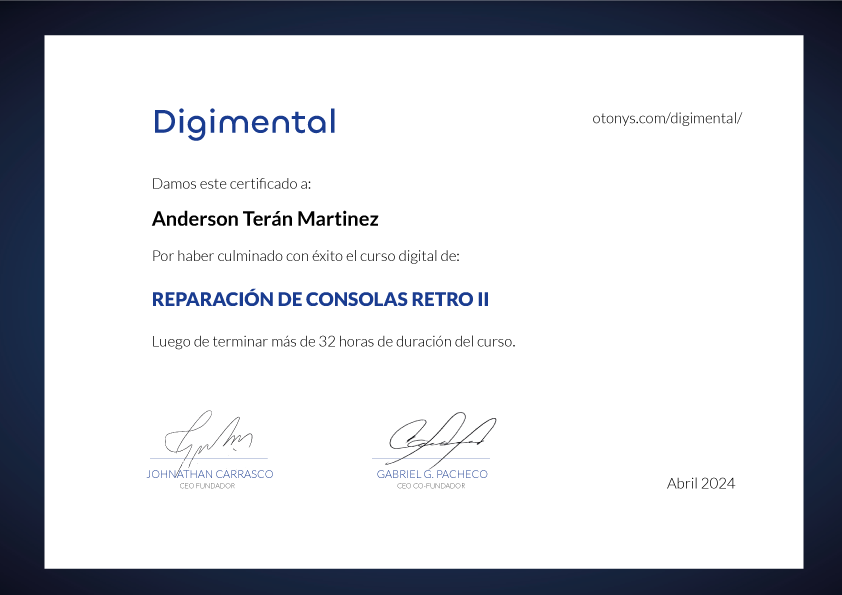The width and height of the screenshot is (842, 595).
Task: Select the JOHNATHAN CARRASCO name label
Action: 209,474
